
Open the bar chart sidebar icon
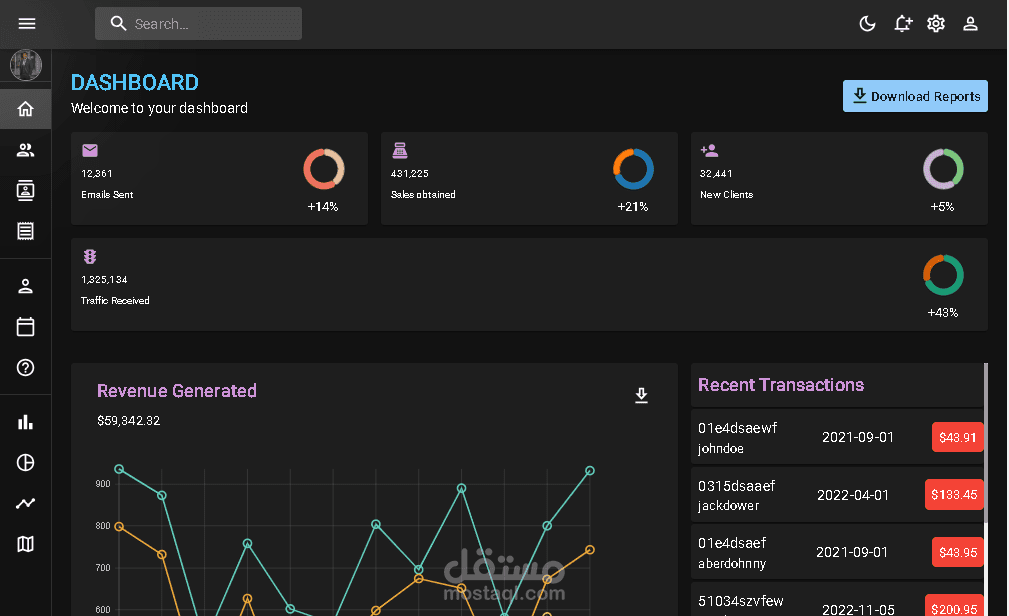point(26,422)
